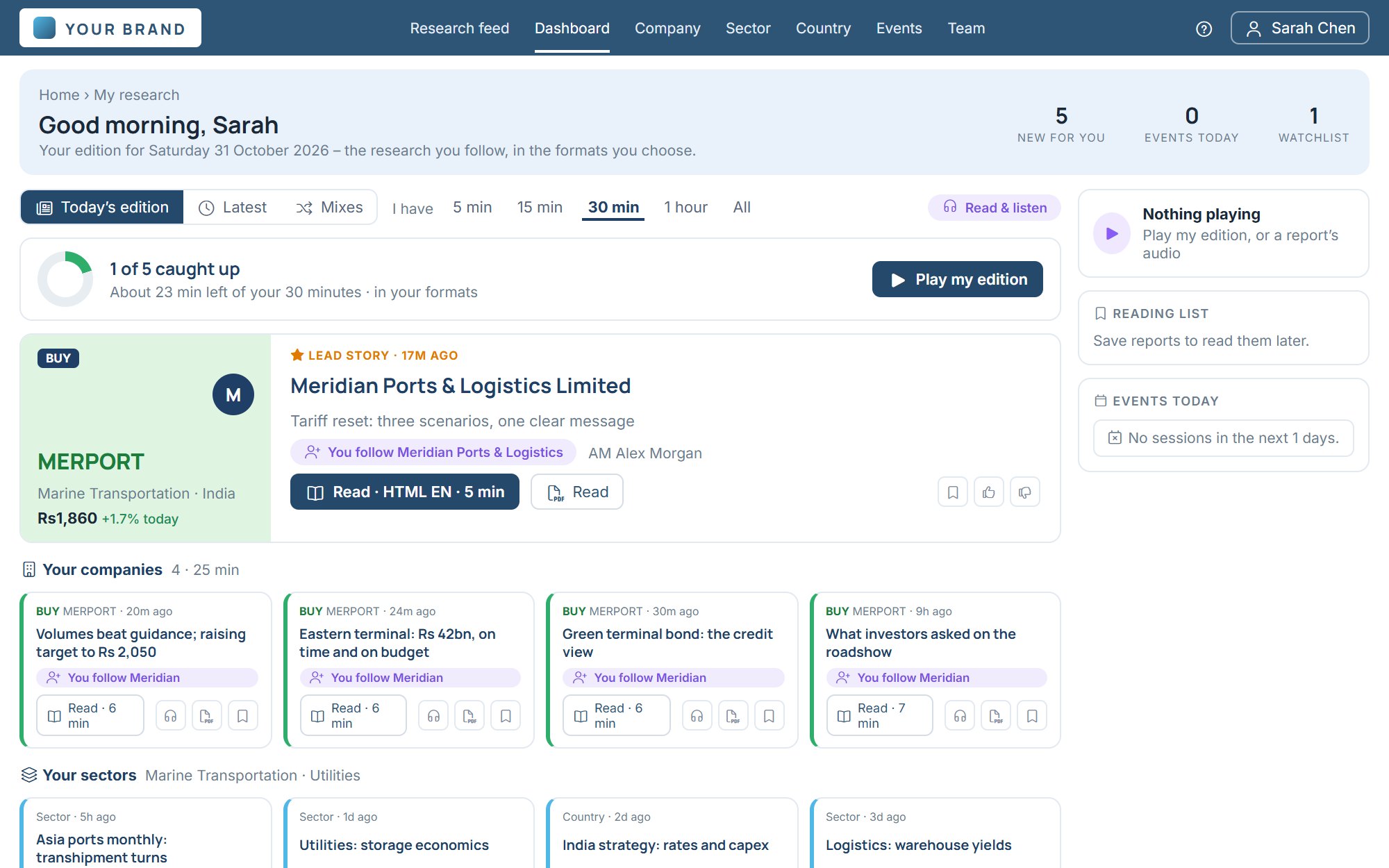Select the 1 hour time option
The width and height of the screenshot is (1389, 868).
pos(685,208)
